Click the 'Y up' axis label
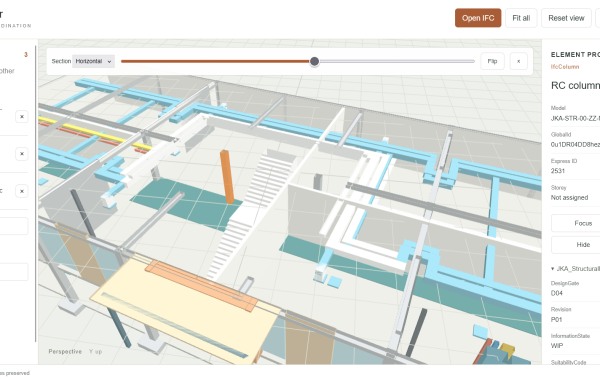Image resolution: width=600 pixels, height=380 pixels. pyautogui.click(x=95, y=351)
